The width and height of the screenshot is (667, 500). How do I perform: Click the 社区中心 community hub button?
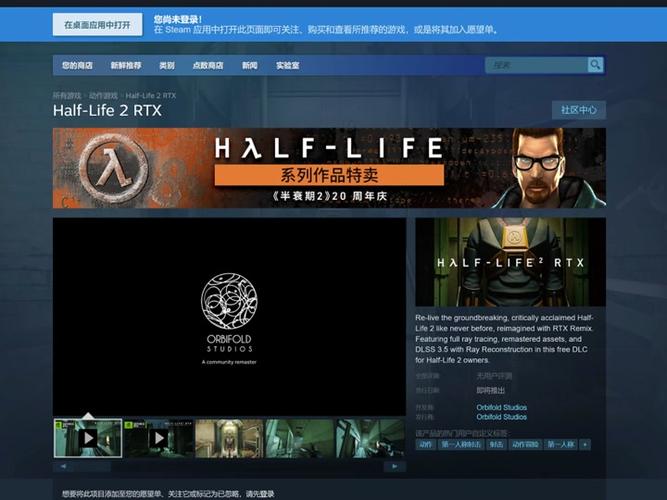pyautogui.click(x=579, y=110)
